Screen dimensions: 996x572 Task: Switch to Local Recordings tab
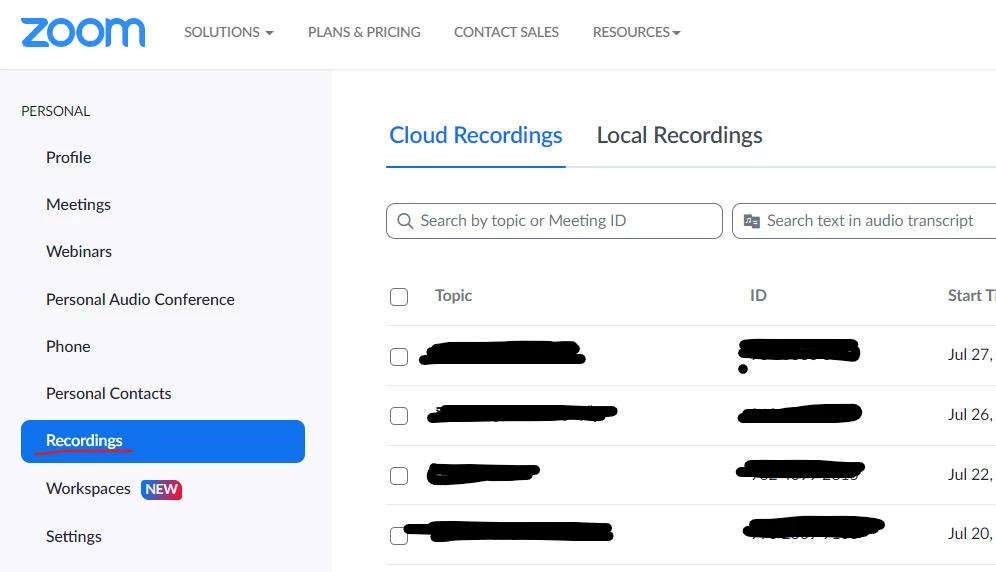coord(680,135)
